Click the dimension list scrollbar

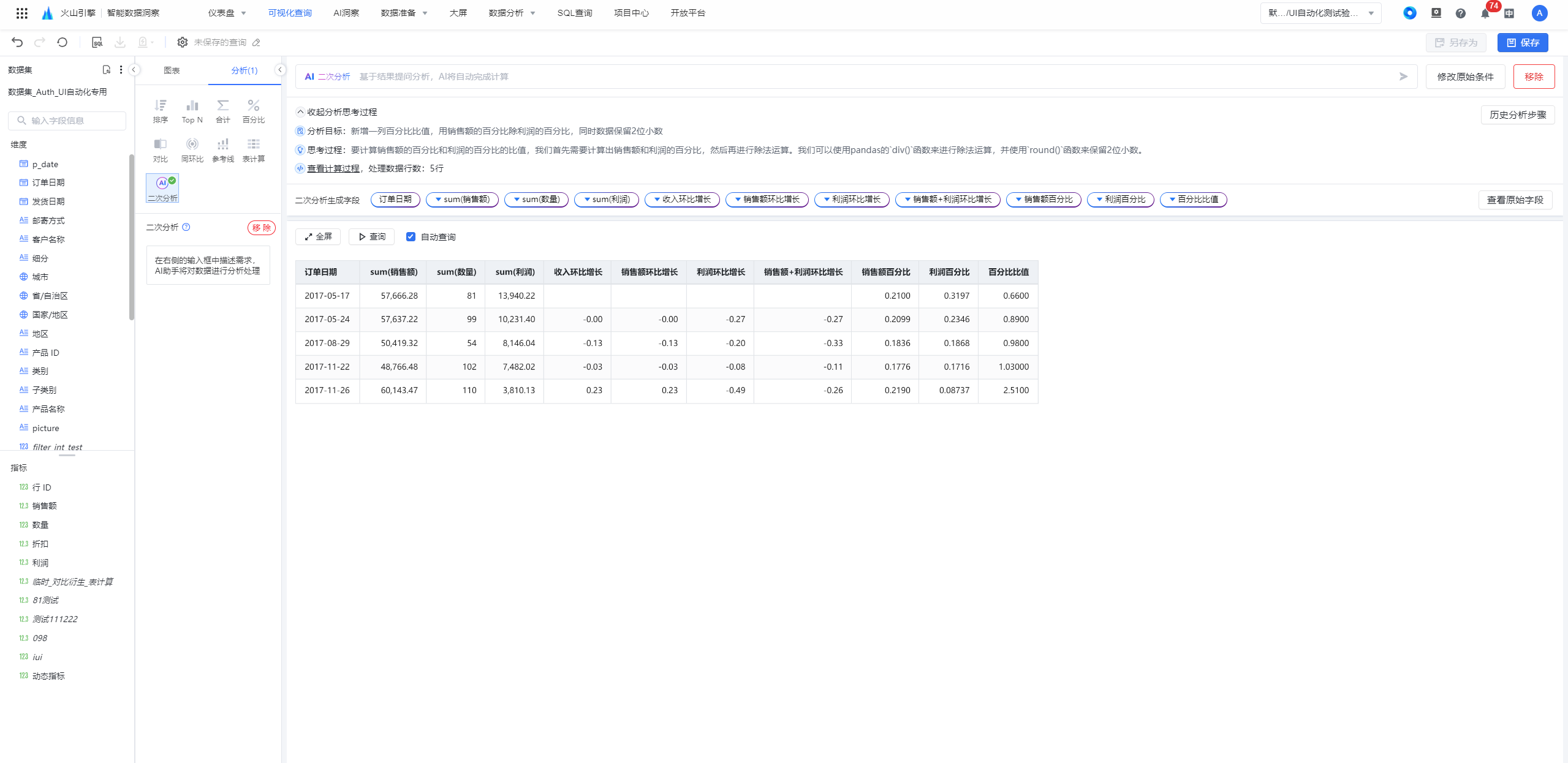[132, 237]
